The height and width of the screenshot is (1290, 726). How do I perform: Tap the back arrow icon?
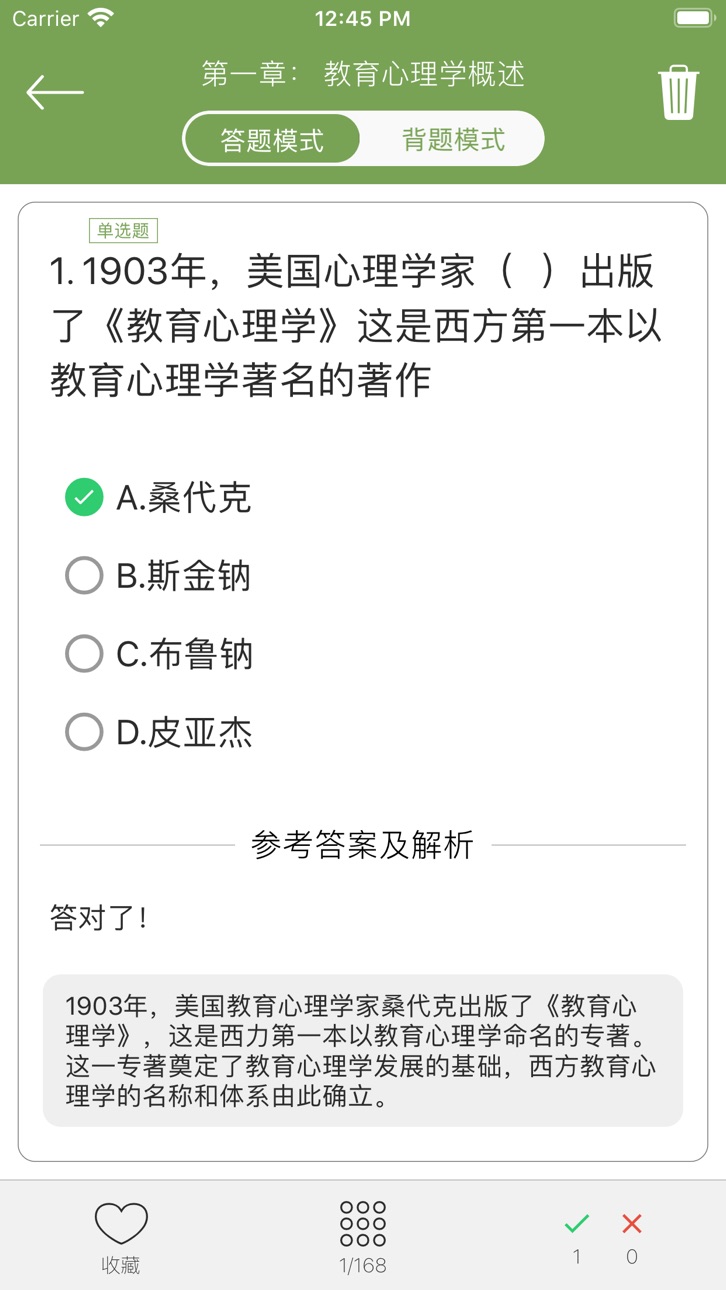[55, 93]
